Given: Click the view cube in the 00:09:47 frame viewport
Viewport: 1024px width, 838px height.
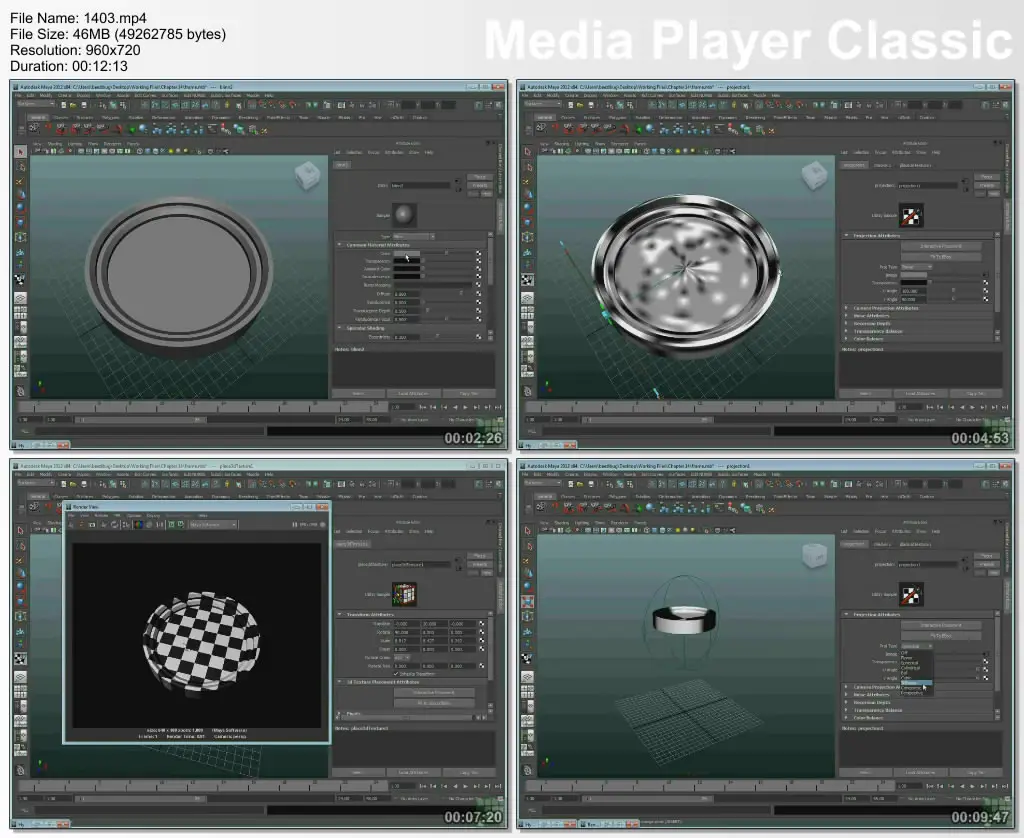Looking at the screenshot, I should click(815, 556).
